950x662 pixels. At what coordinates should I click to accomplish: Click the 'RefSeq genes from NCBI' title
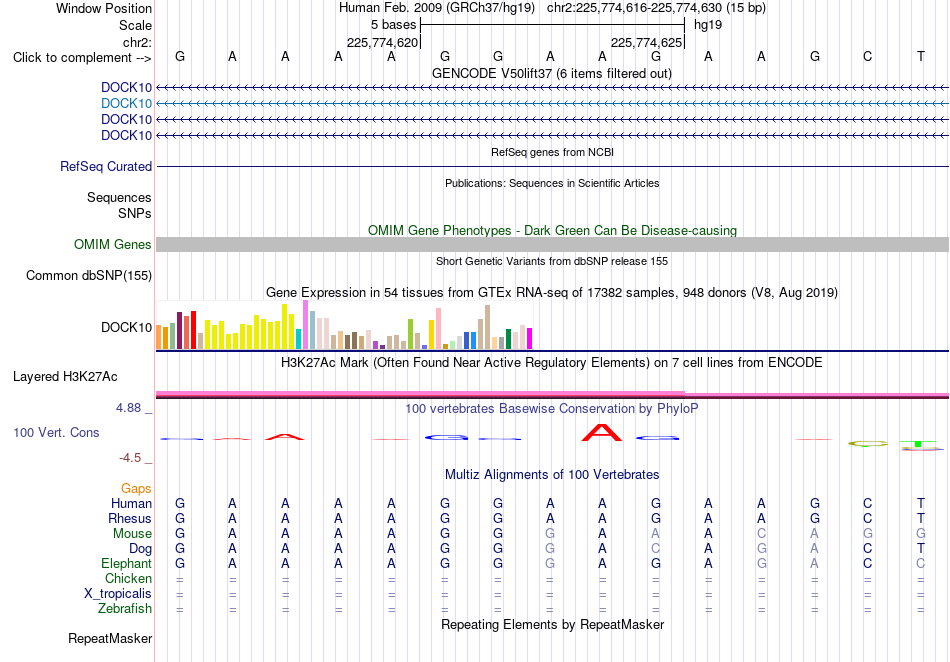tap(553, 153)
